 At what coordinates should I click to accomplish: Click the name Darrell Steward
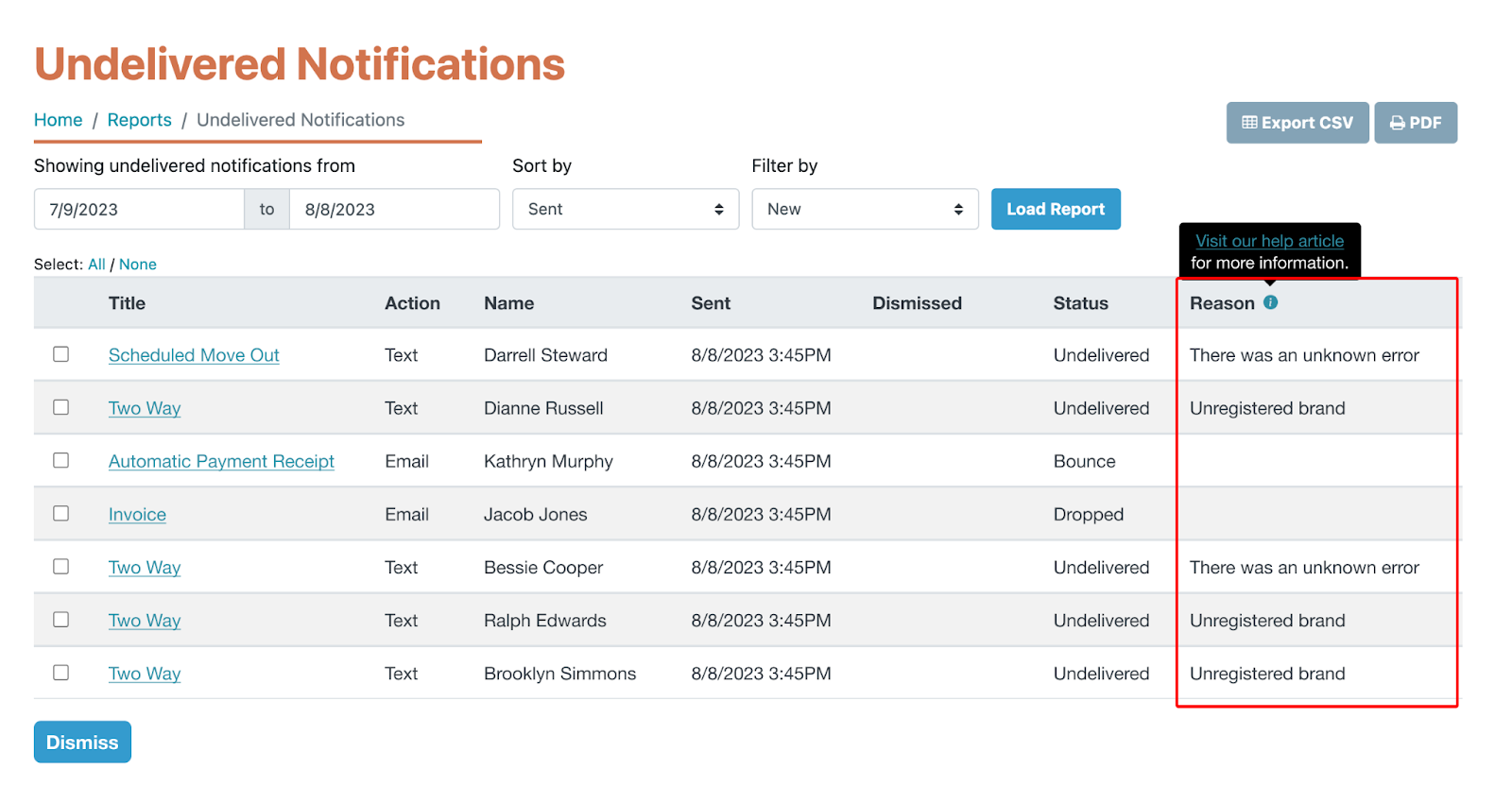click(x=545, y=355)
